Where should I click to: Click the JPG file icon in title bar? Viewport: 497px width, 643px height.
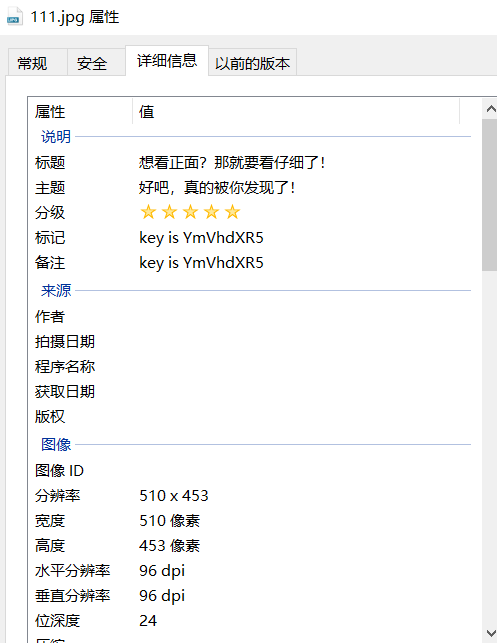tap(14, 17)
